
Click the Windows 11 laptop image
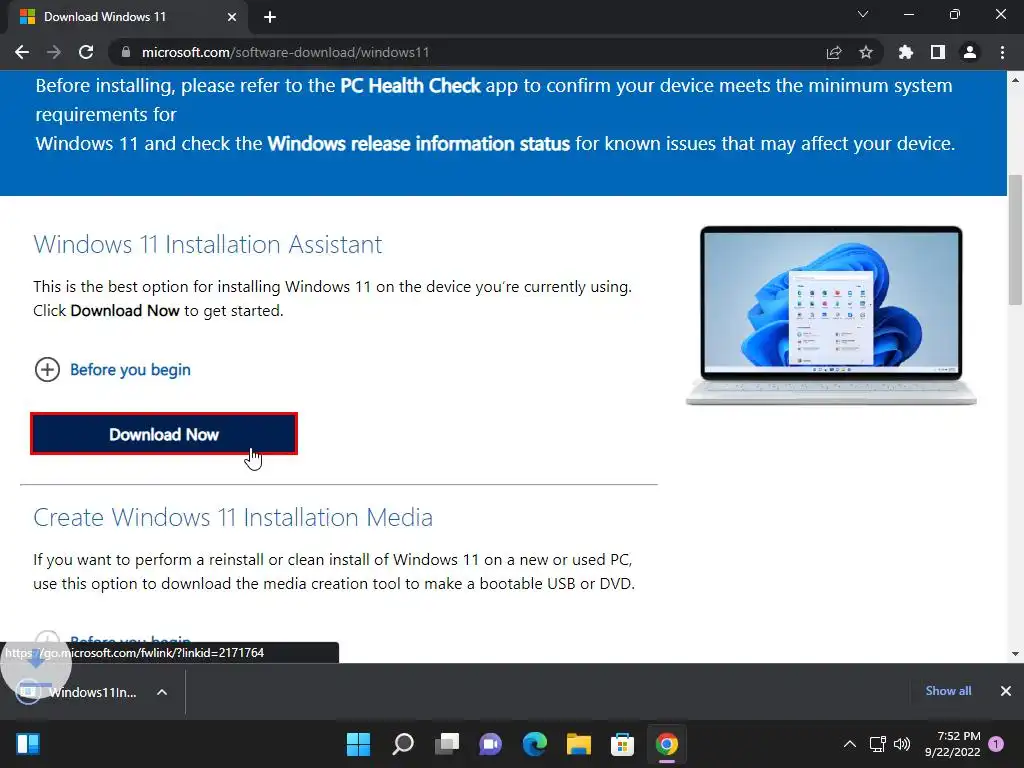[831, 316]
